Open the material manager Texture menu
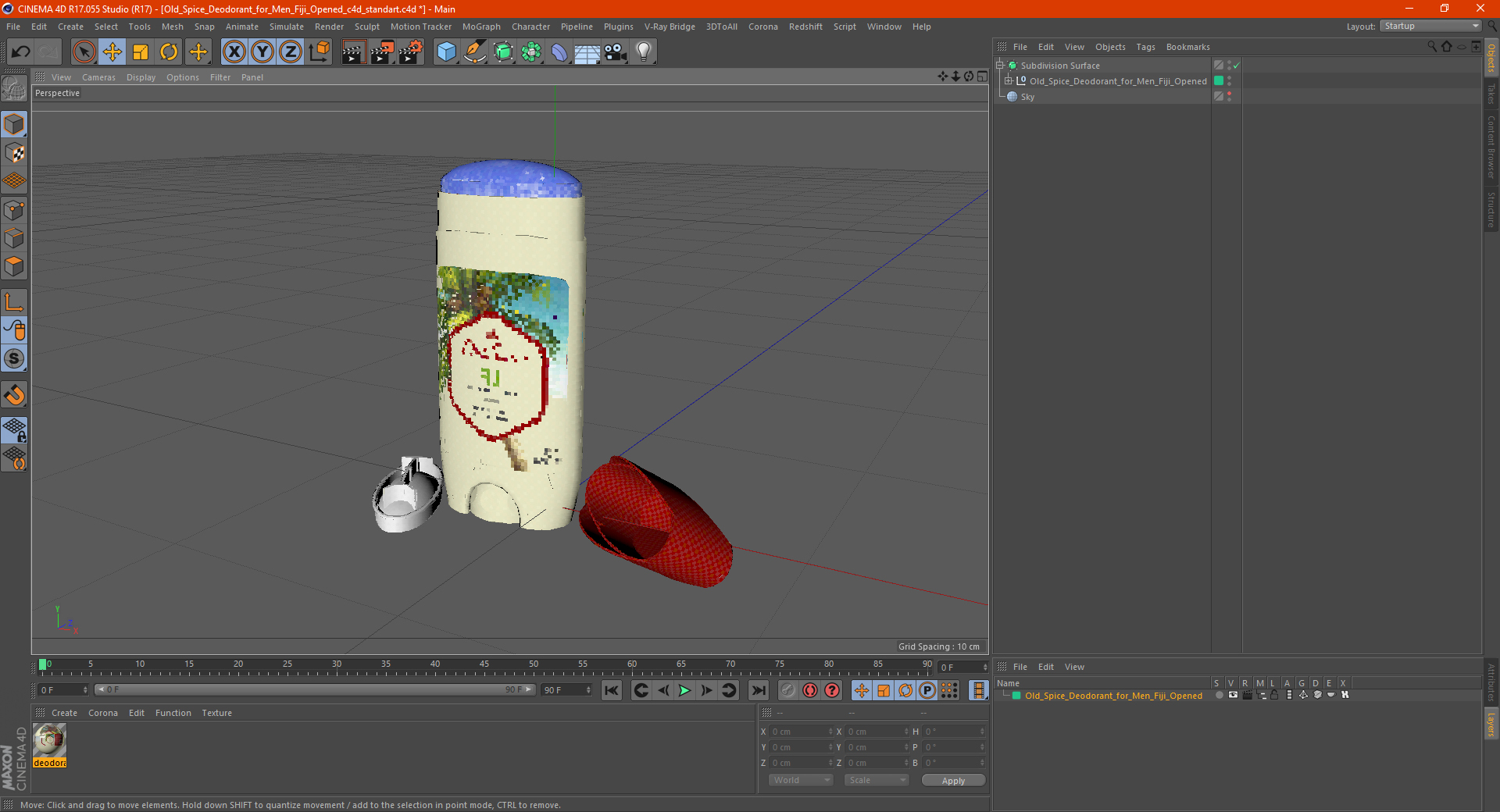Viewport: 1500px width, 812px height. (216, 713)
